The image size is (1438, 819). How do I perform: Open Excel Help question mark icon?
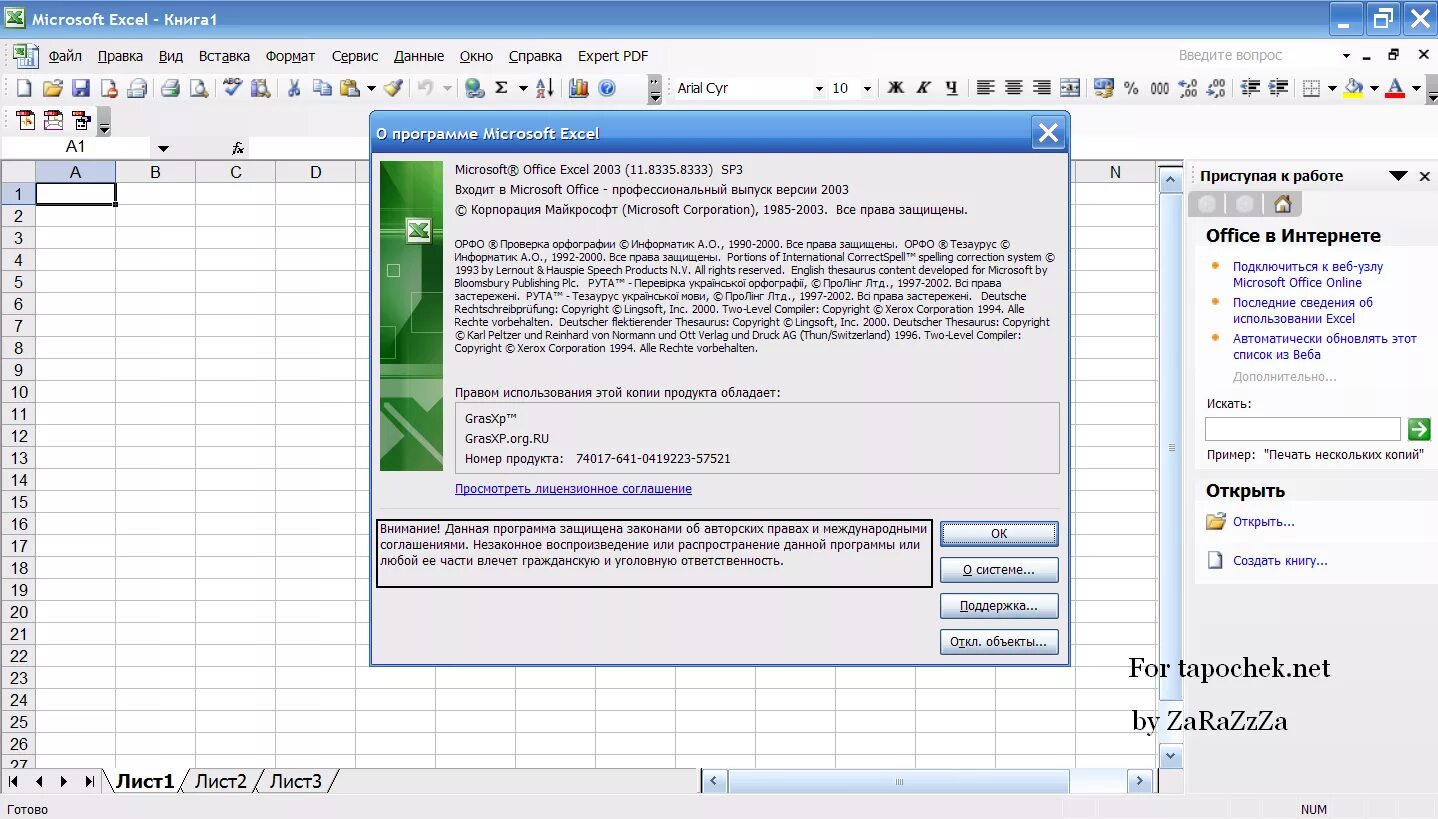(x=606, y=88)
